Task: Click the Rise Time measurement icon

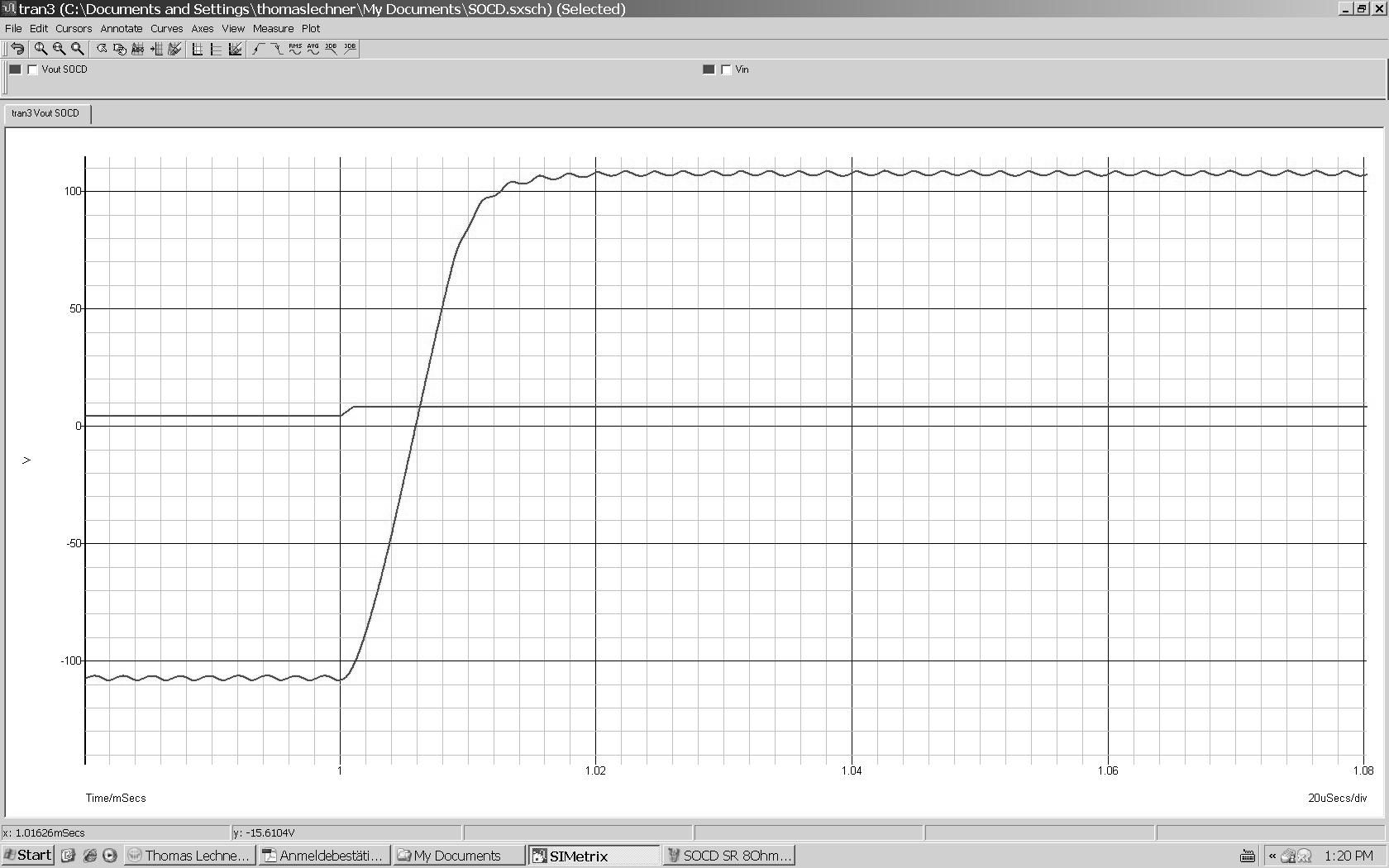Action: pyautogui.click(x=258, y=49)
